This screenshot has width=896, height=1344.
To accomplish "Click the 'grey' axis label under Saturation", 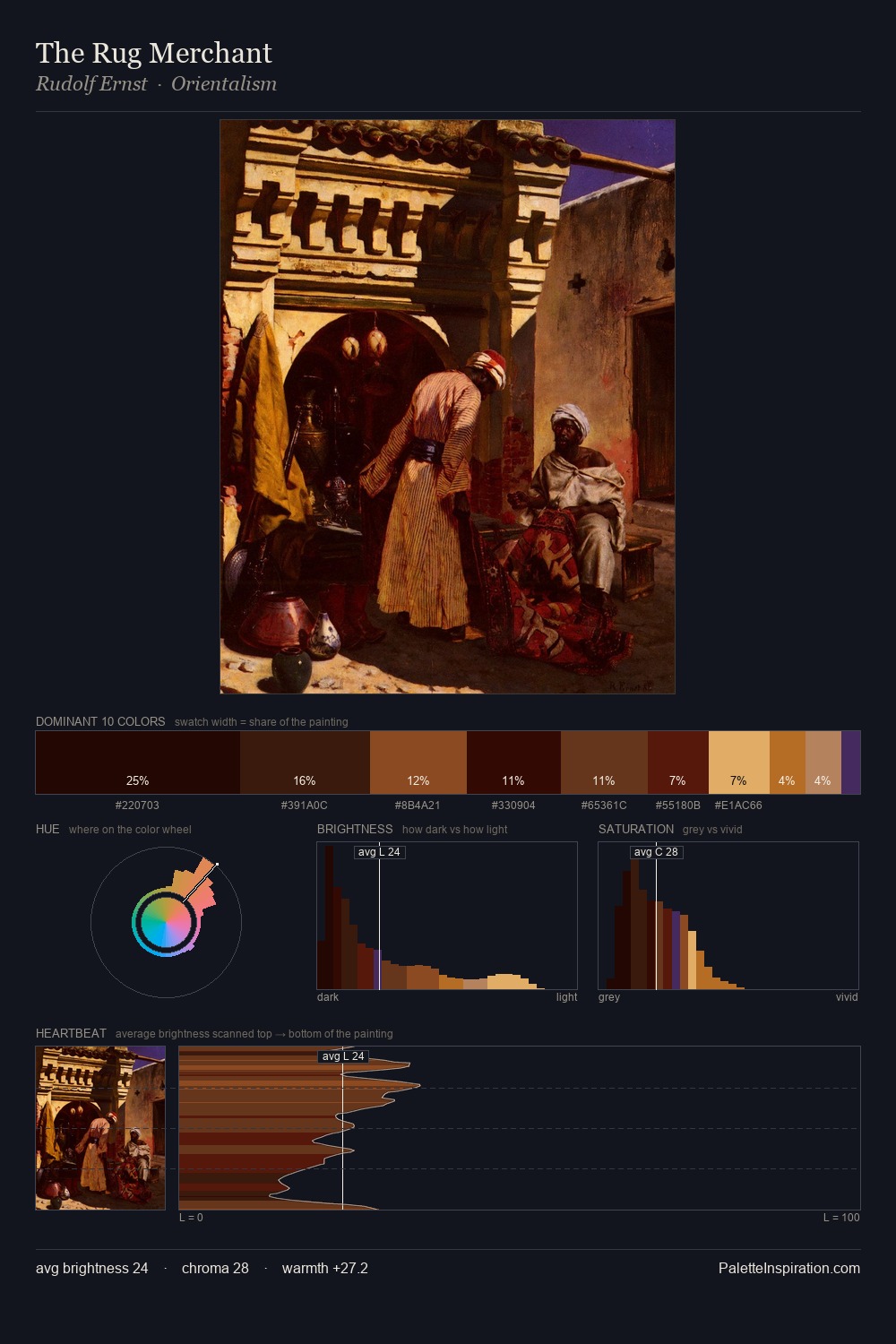I will [x=609, y=997].
